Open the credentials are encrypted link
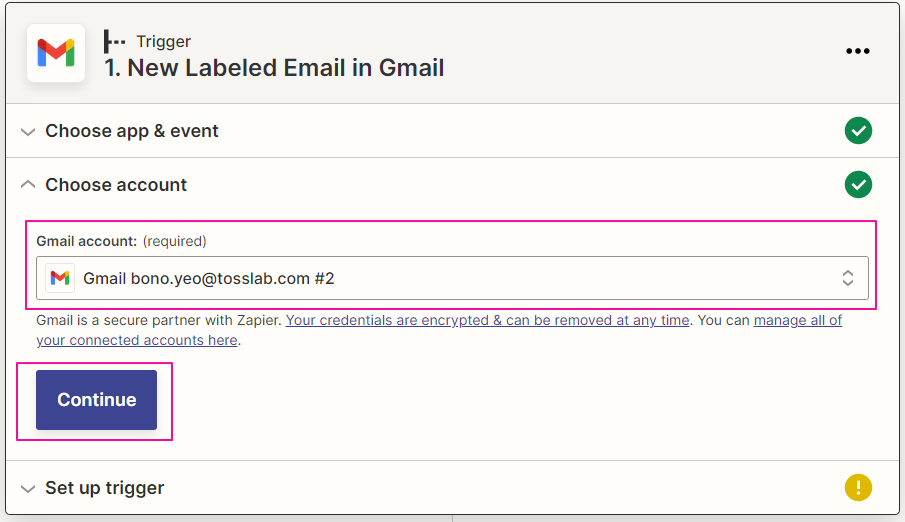Screen dimensions: 905x522 (x=488, y=320)
